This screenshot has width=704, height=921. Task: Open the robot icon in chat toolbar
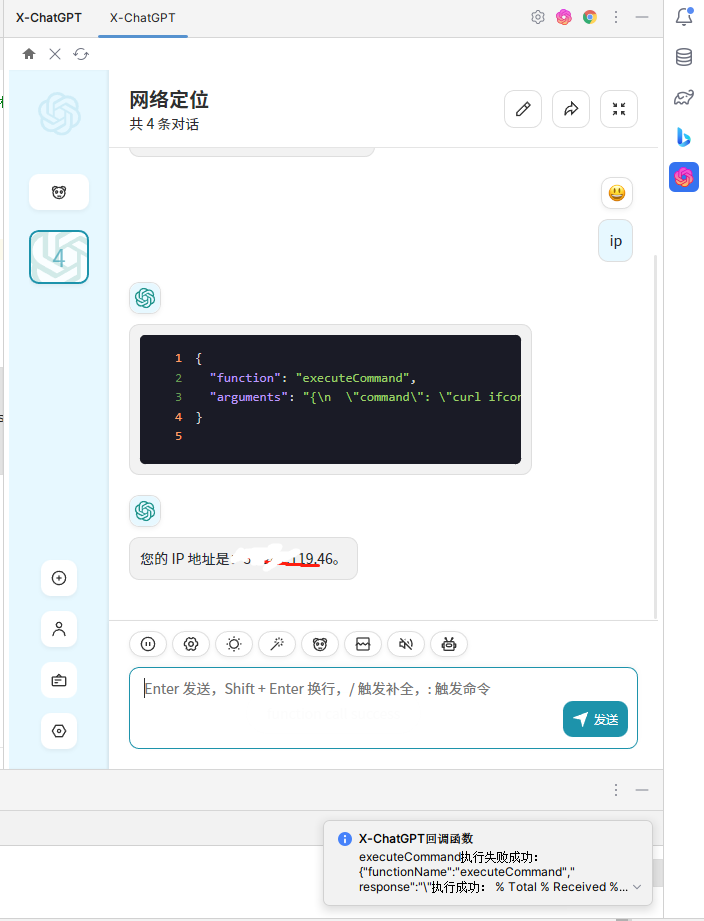click(449, 644)
